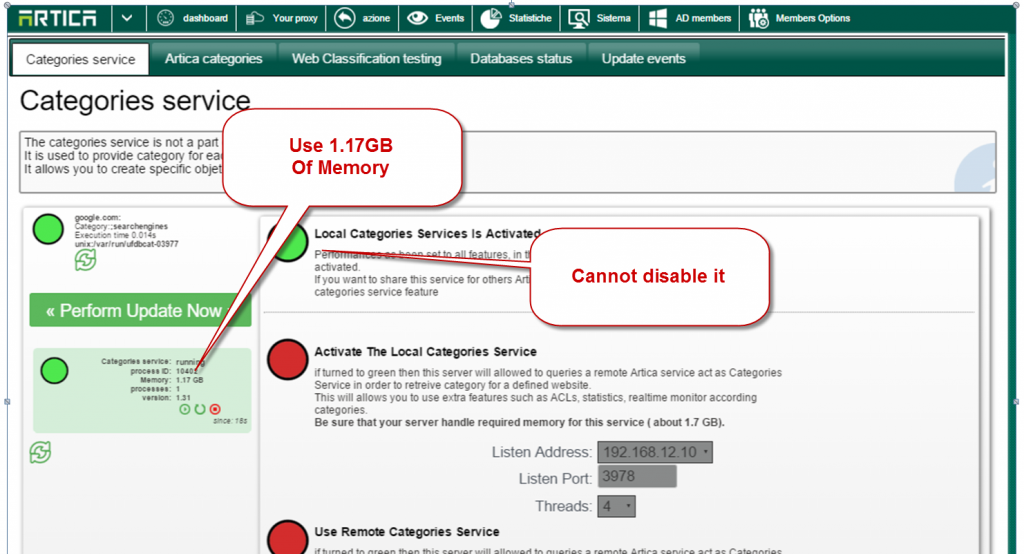Open the Events menu
1024x554 pixels.
coord(436,18)
